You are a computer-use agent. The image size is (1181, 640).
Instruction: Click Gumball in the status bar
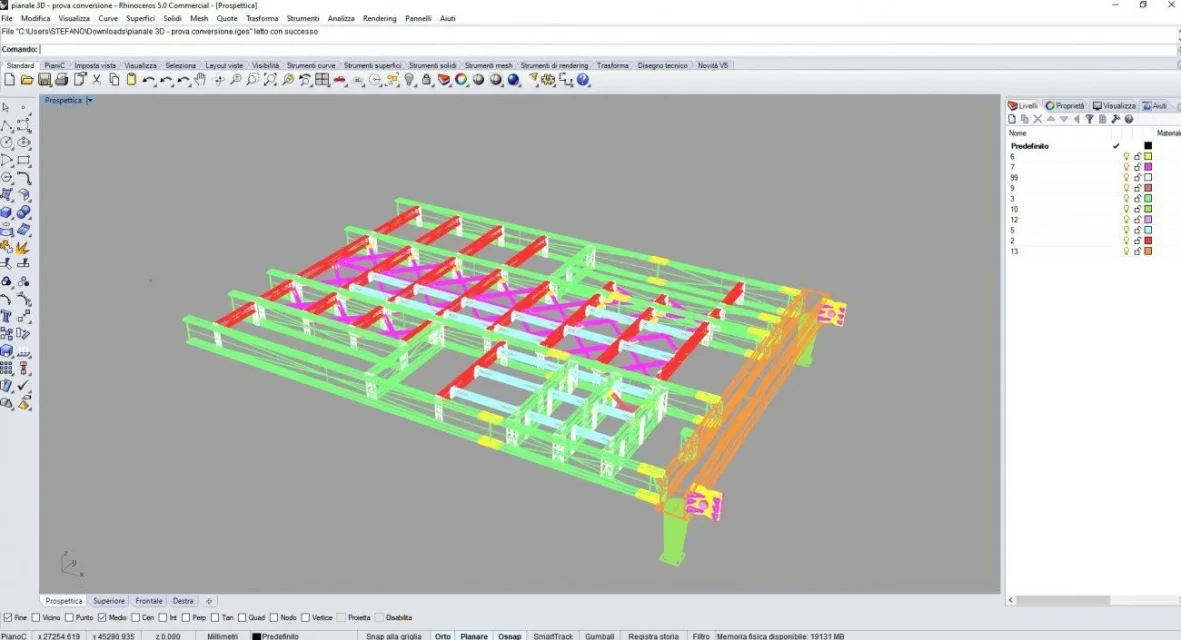click(600, 636)
